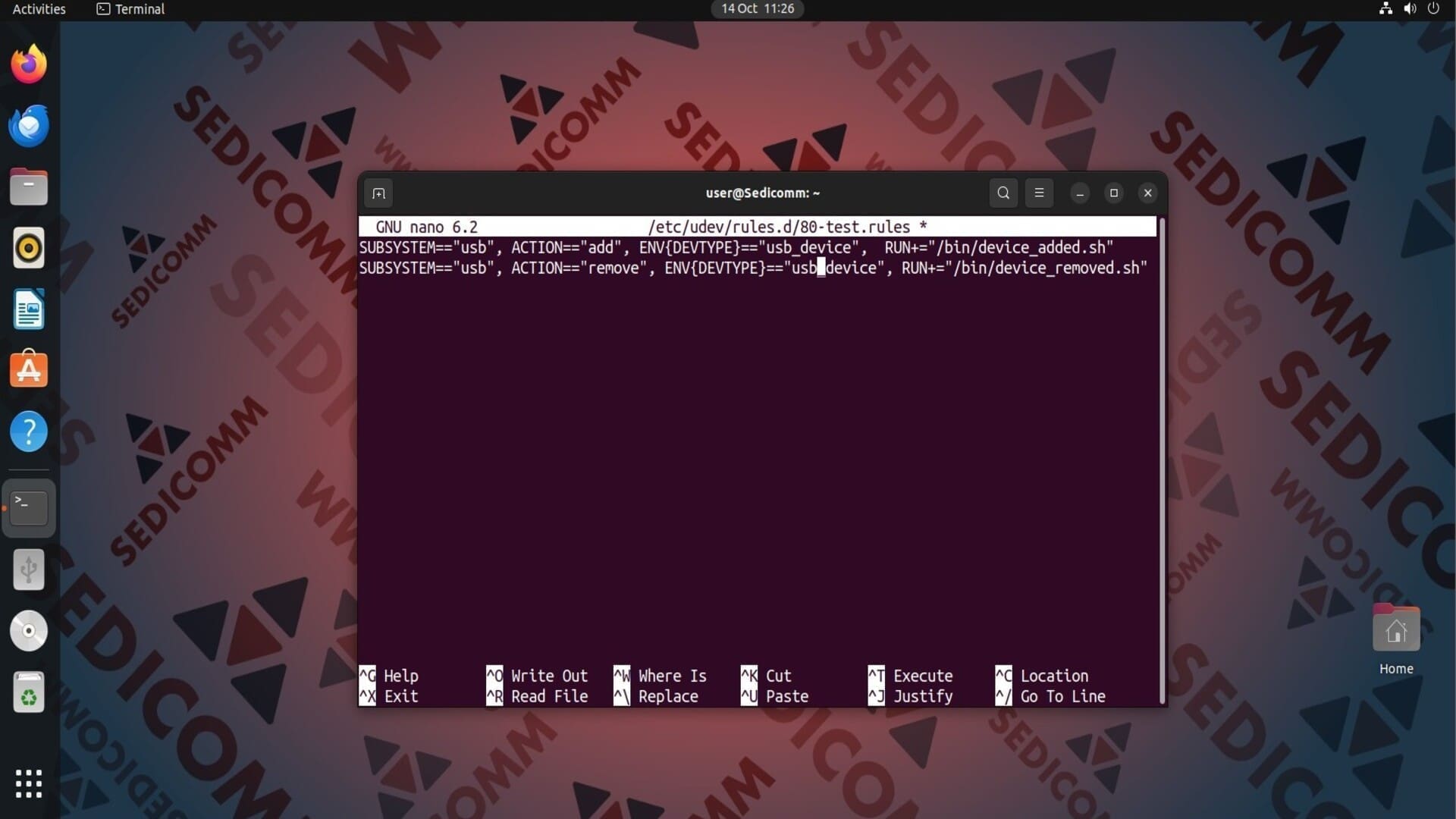Open the Trash from the dock
The width and height of the screenshot is (1456, 819).
click(29, 692)
